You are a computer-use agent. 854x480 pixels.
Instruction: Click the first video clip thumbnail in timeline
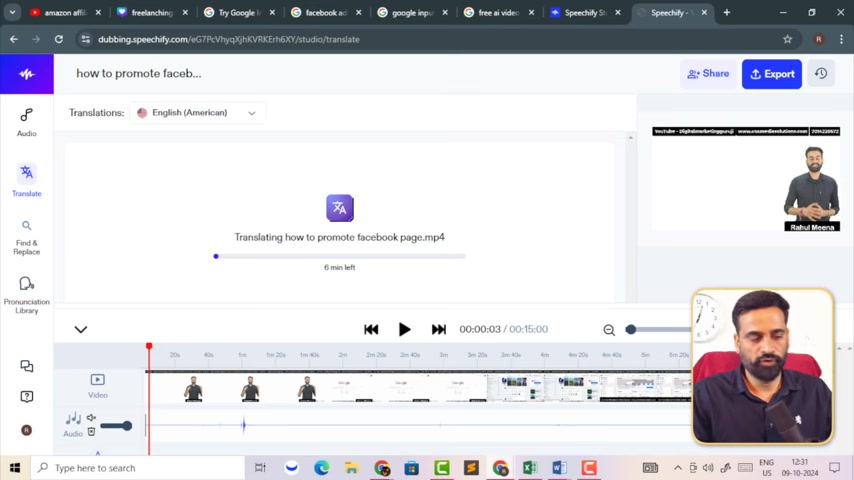193,388
